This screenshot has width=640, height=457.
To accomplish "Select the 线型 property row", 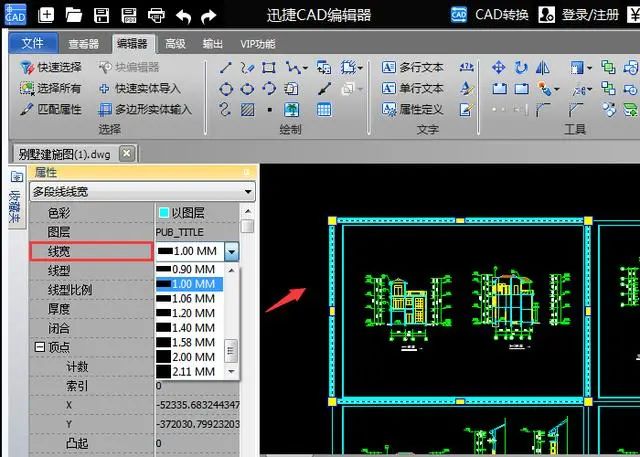I will click(x=91, y=271).
